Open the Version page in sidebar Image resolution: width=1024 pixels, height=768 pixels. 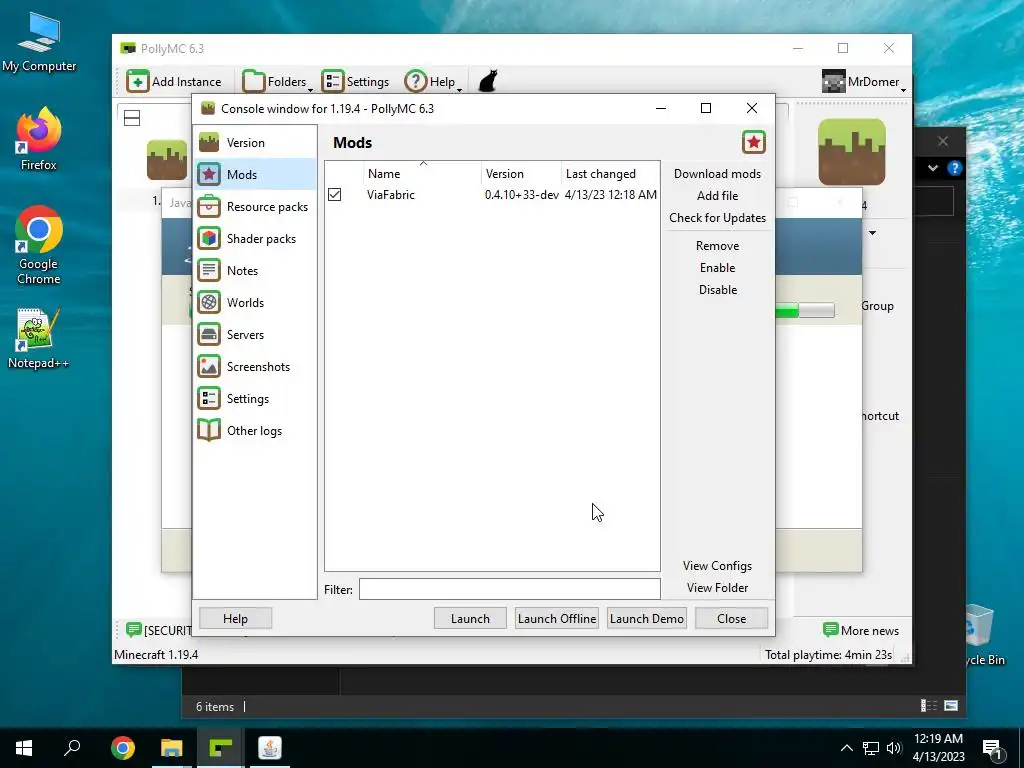click(255, 142)
